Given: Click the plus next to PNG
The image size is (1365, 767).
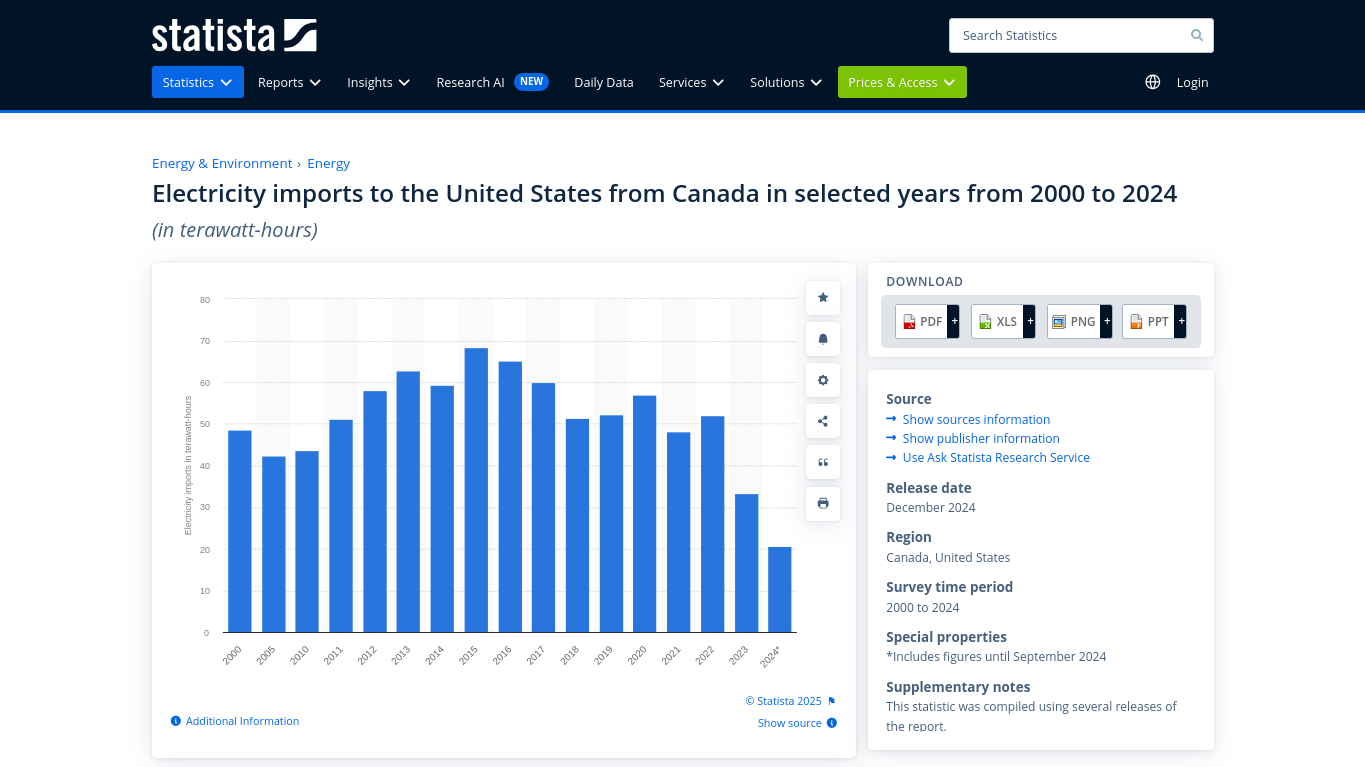Looking at the screenshot, I should [x=1106, y=322].
